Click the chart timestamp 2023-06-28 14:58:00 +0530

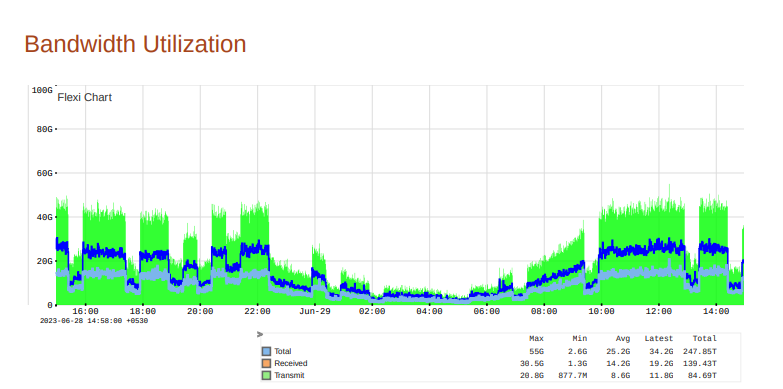pos(94,321)
